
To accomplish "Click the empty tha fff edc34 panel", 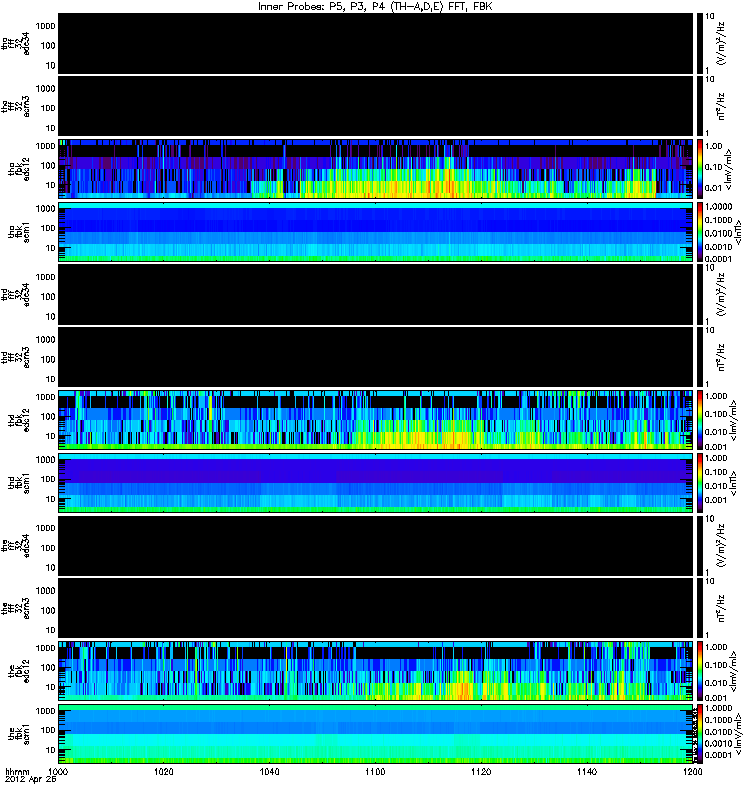I will coord(376,44).
